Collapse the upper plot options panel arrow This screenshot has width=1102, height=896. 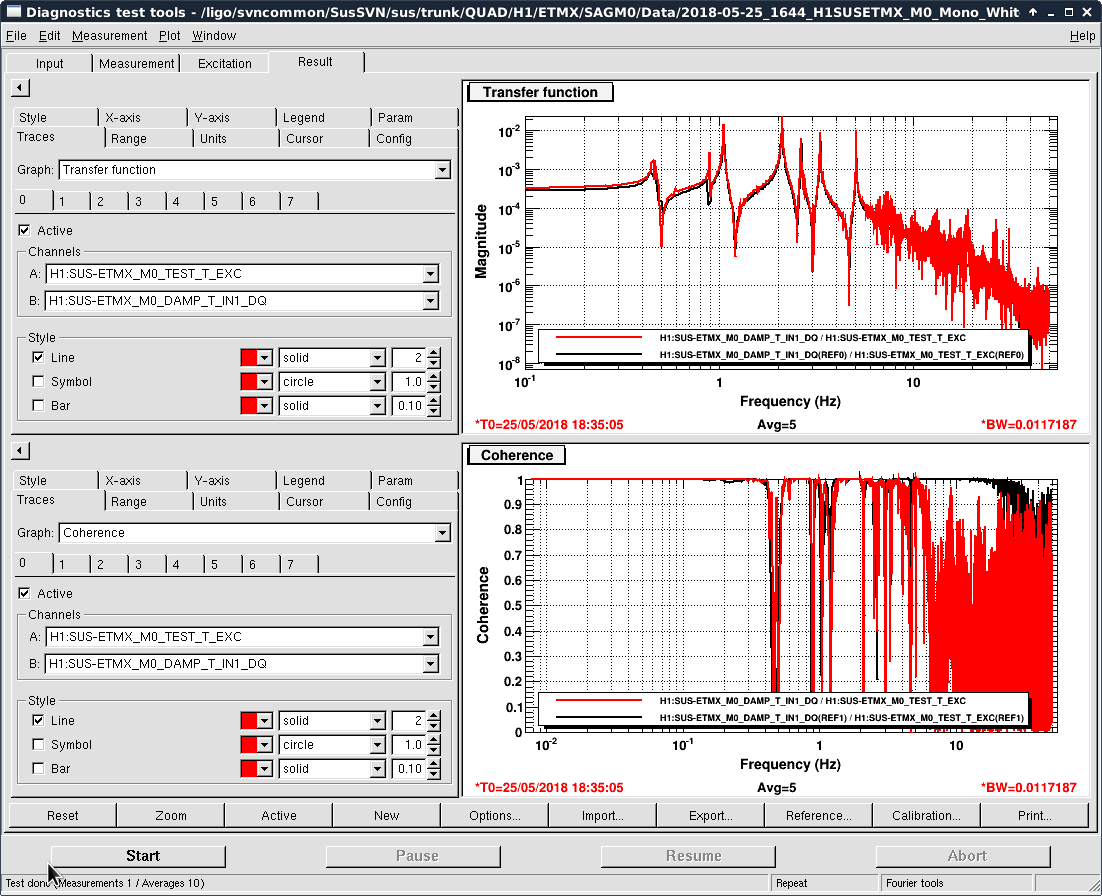(x=20, y=88)
